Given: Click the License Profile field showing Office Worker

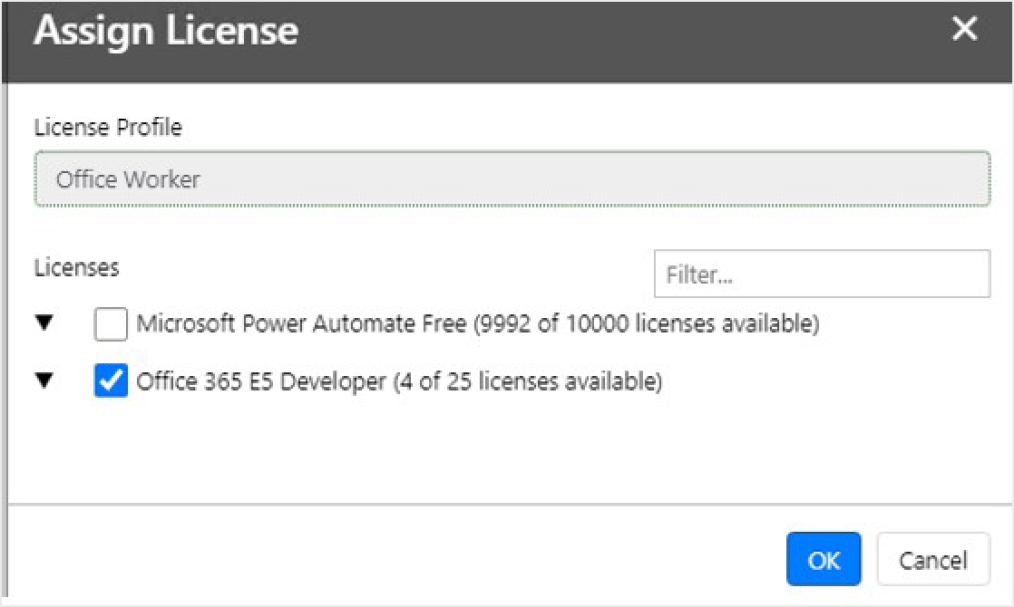Looking at the screenshot, I should click(x=512, y=179).
